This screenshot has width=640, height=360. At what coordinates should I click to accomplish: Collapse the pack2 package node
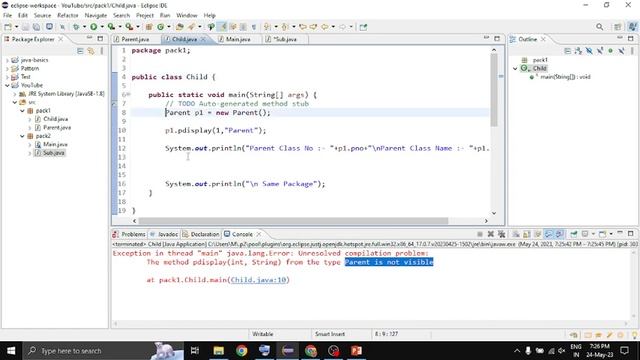coord(22,136)
